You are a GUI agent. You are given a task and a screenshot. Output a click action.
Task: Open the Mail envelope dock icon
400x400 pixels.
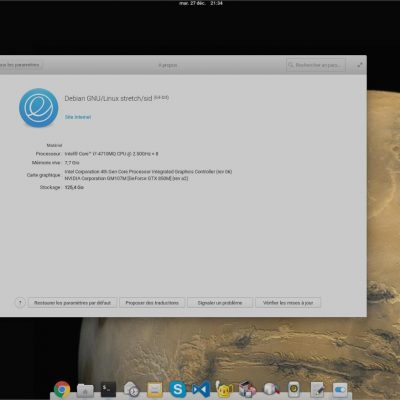tap(155, 389)
